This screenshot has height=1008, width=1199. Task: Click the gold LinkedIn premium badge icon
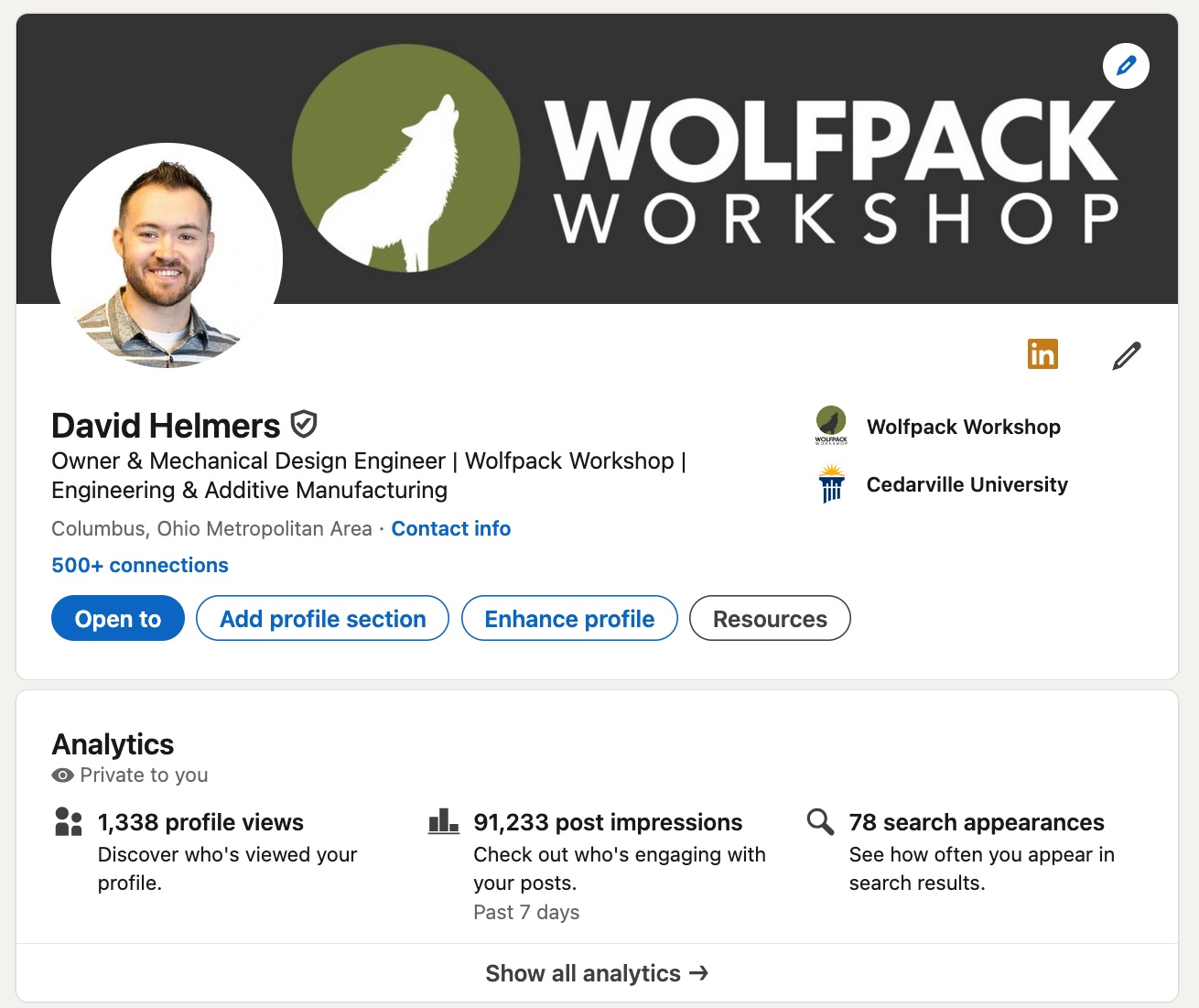[x=1042, y=354]
